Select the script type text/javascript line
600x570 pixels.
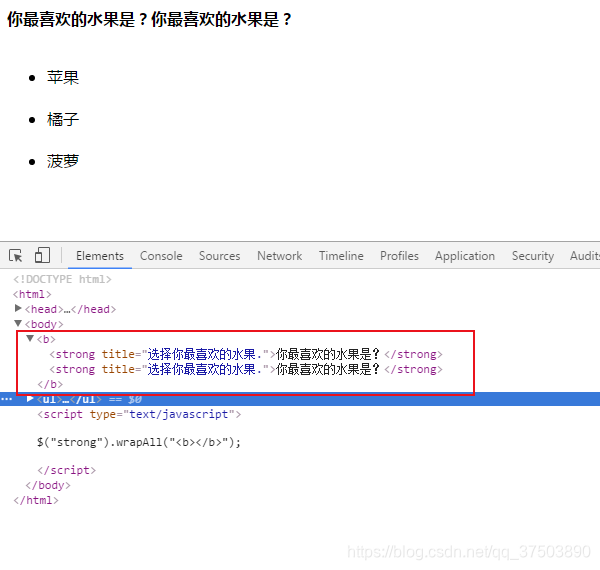click(x=139, y=414)
